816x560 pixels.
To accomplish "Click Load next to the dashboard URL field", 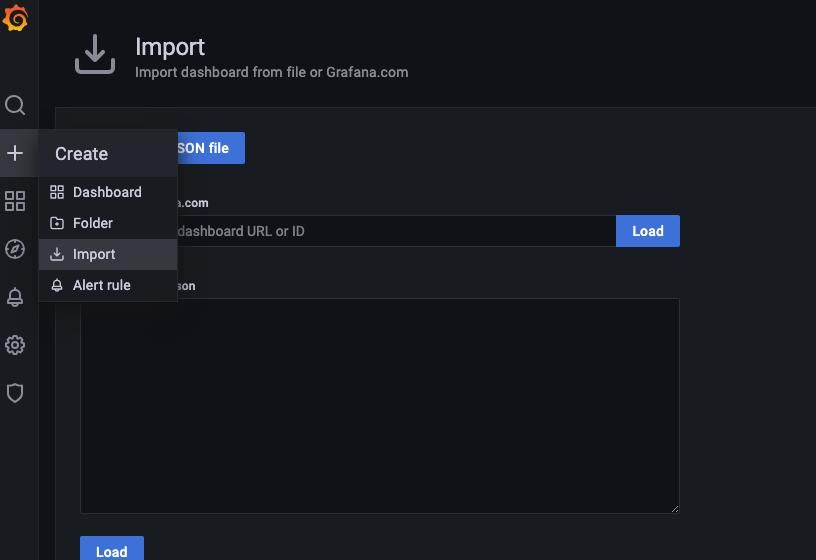I will coord(648,231).
